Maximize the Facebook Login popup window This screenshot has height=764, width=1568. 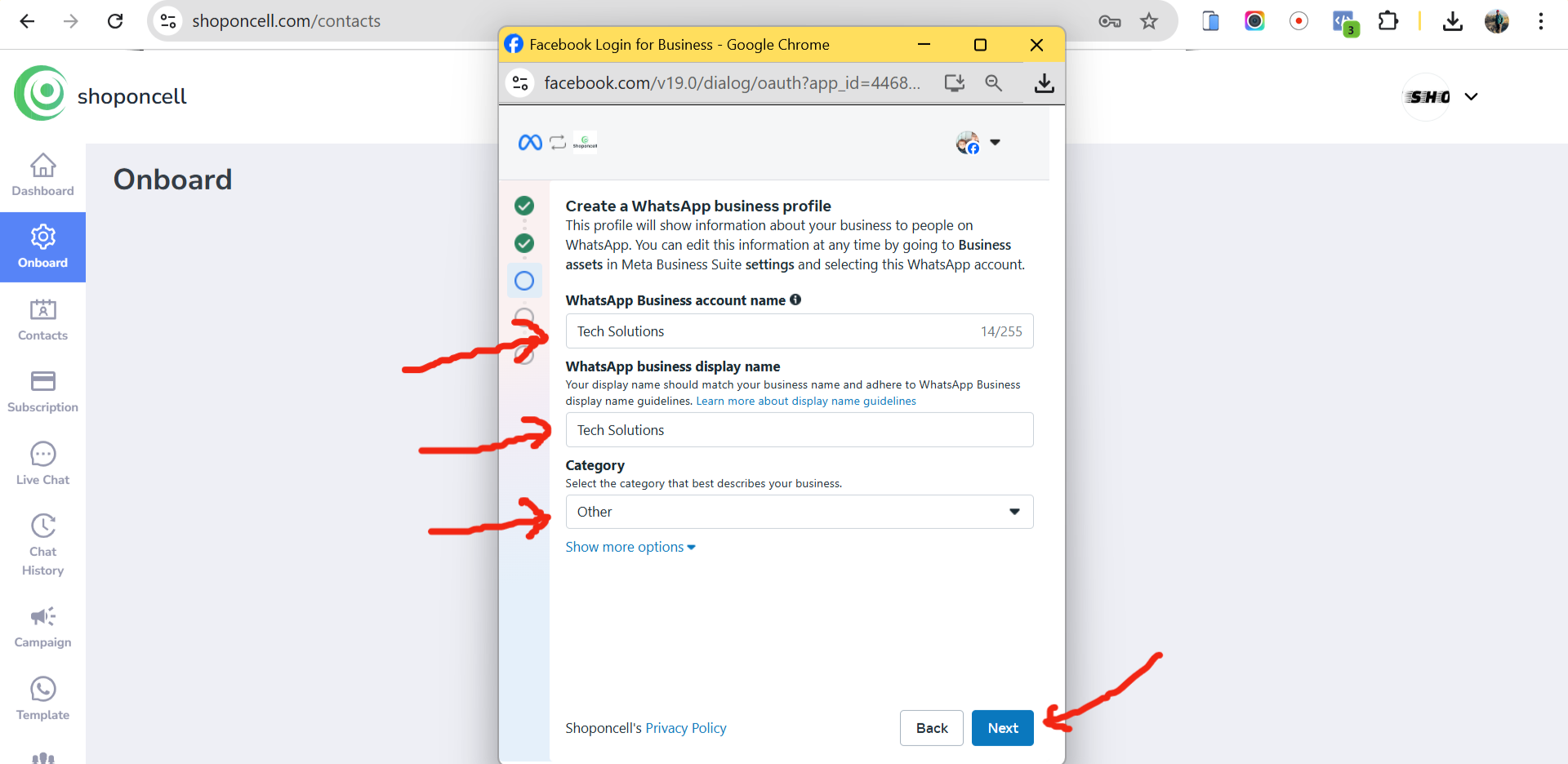pyautogui.click(x=980, y=45)
